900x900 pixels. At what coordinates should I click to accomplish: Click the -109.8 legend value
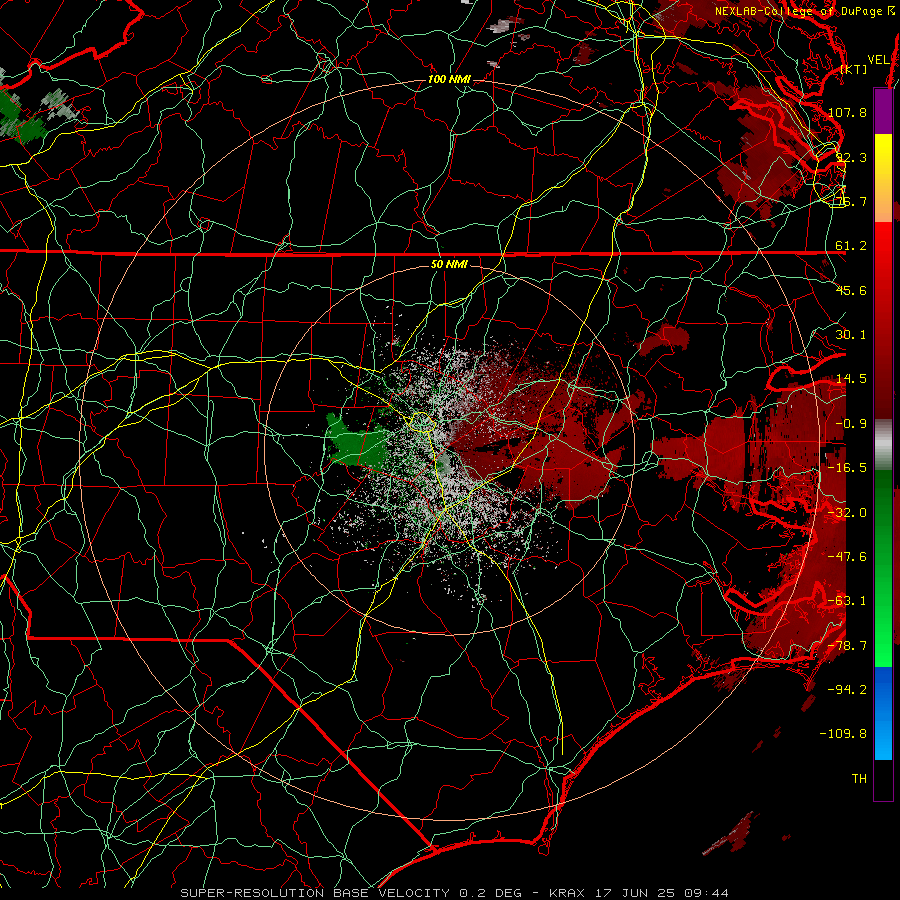click(843, 734)
